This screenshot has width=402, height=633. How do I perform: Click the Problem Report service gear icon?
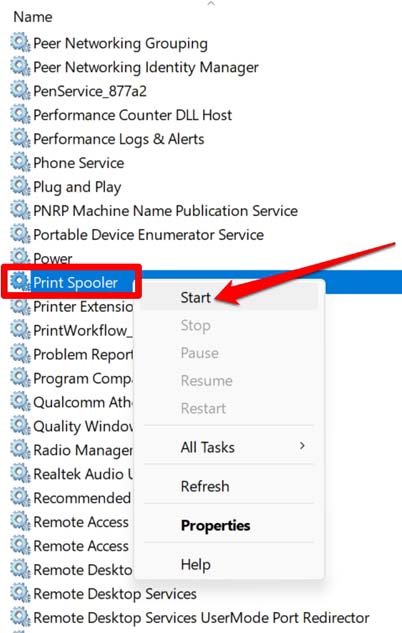20,354
